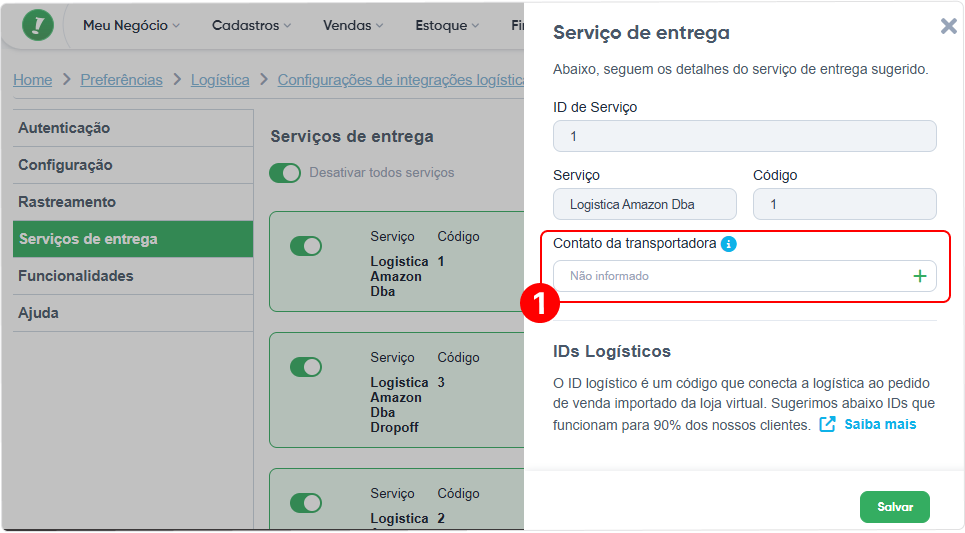This screenshot has width=965, height=533.
Task: Click the external link icon before Saiba mais
Action: [827, 424]
